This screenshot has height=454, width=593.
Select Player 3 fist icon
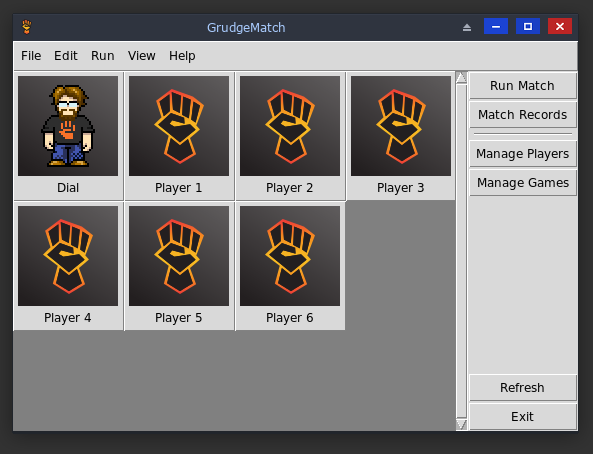point(401,126)
